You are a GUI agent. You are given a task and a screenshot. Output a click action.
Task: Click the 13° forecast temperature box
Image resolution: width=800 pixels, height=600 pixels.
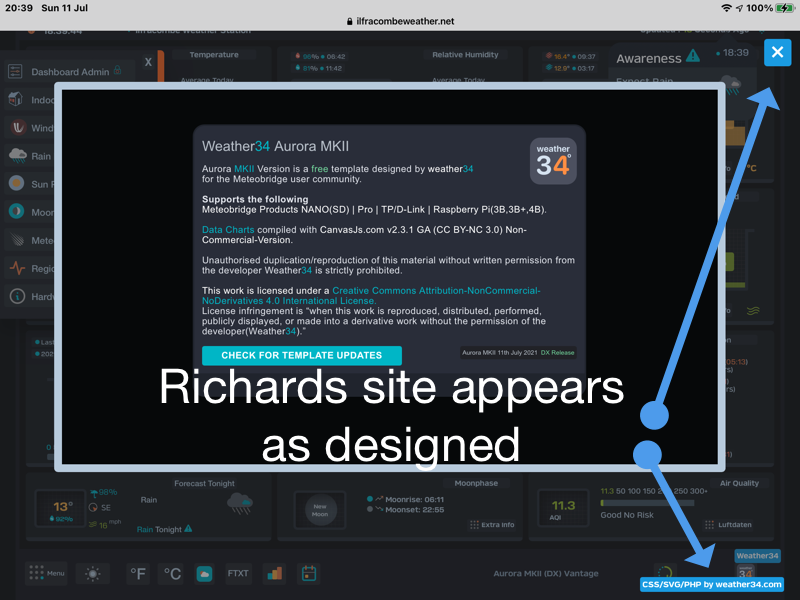click(x=62, y=508)
